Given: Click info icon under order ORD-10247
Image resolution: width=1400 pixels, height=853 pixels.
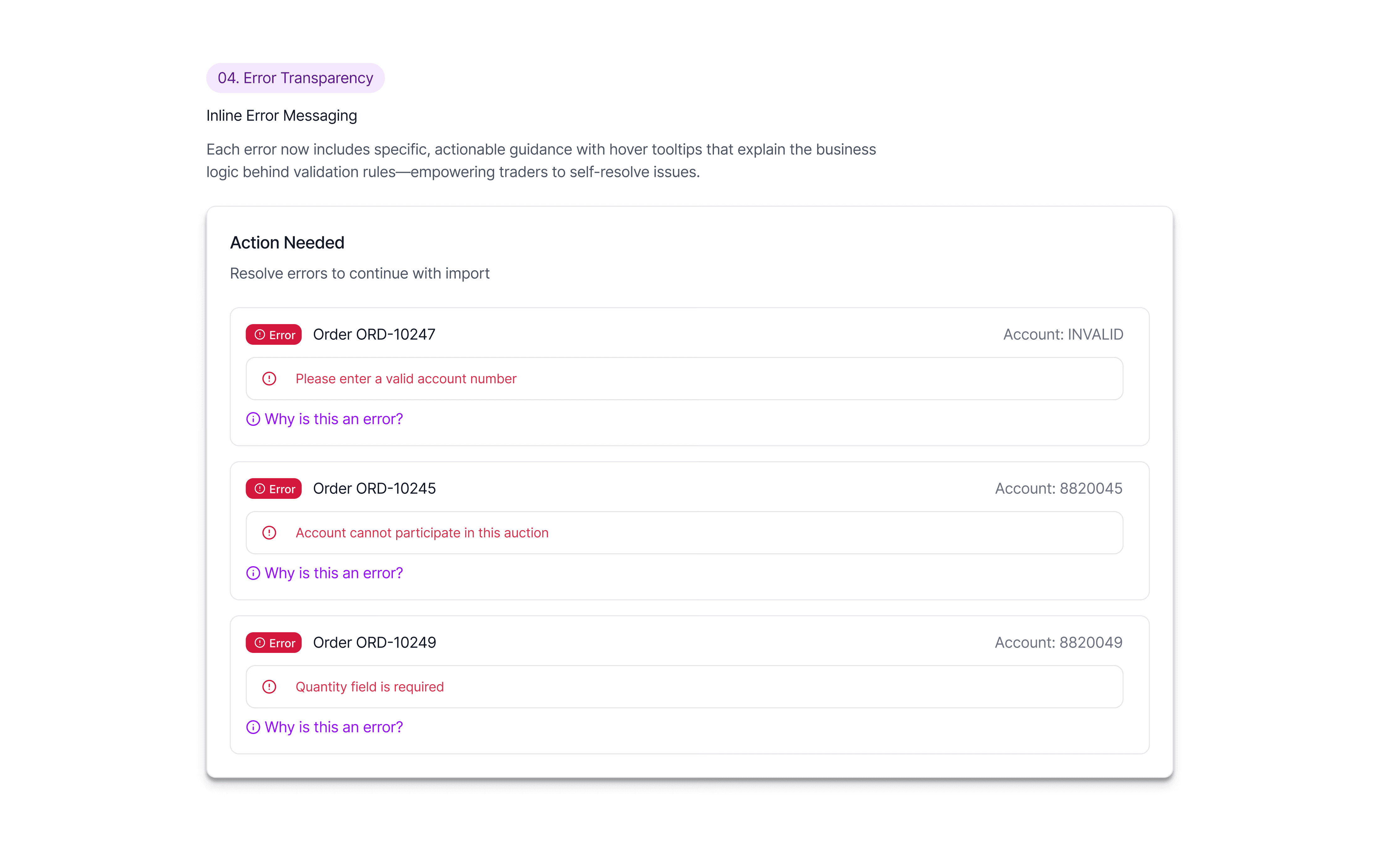Looking at the screenshot, I should click(x=253, y=419).
